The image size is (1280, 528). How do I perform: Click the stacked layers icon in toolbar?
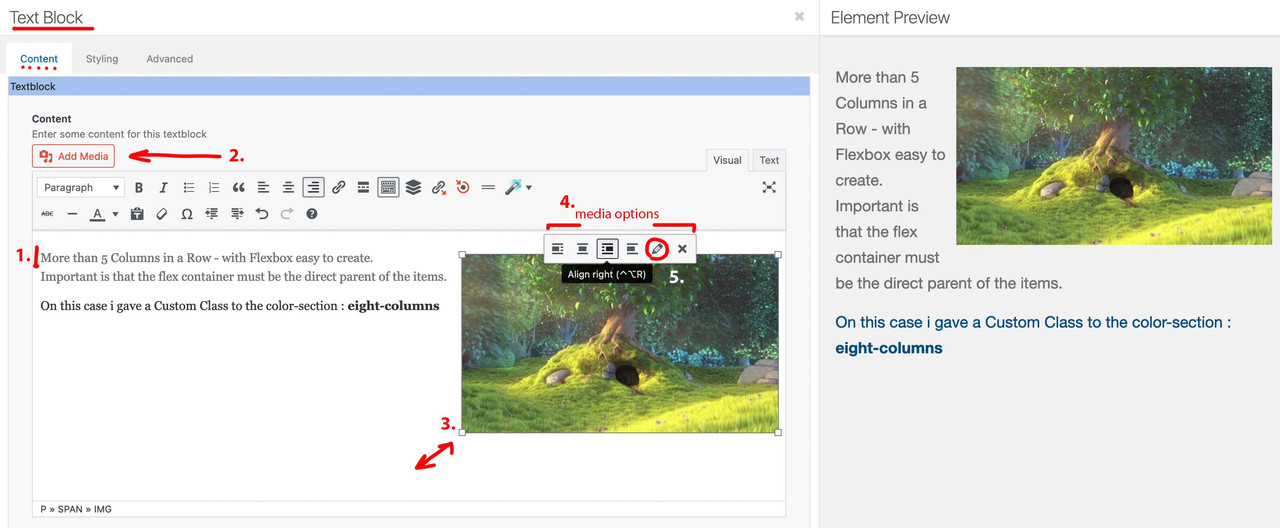[413, 187]
